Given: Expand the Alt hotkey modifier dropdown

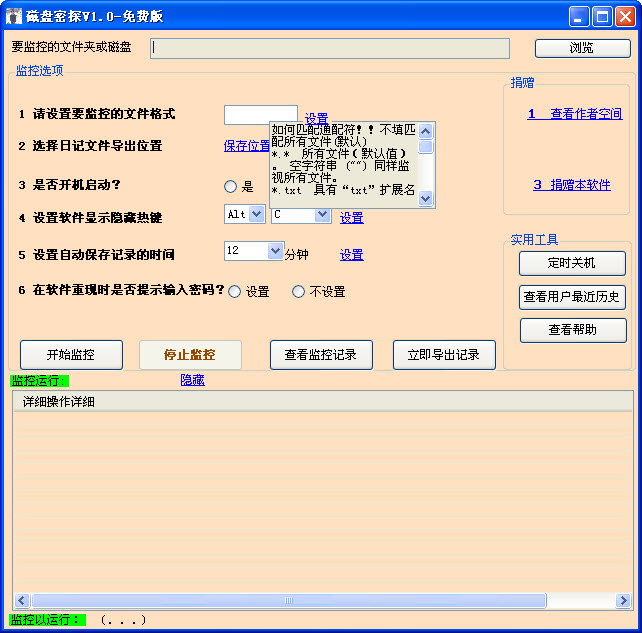Looking at the screenshot, I should (x=256, y=215).
